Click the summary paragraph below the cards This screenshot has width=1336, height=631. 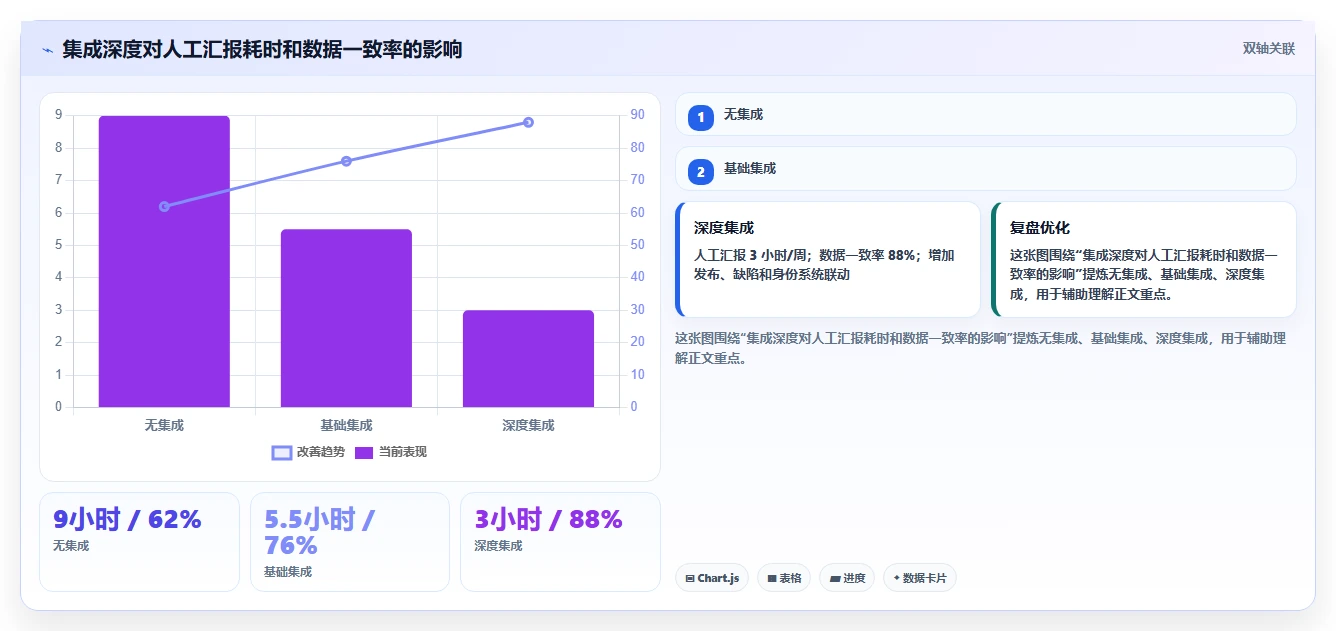point(980,348)
